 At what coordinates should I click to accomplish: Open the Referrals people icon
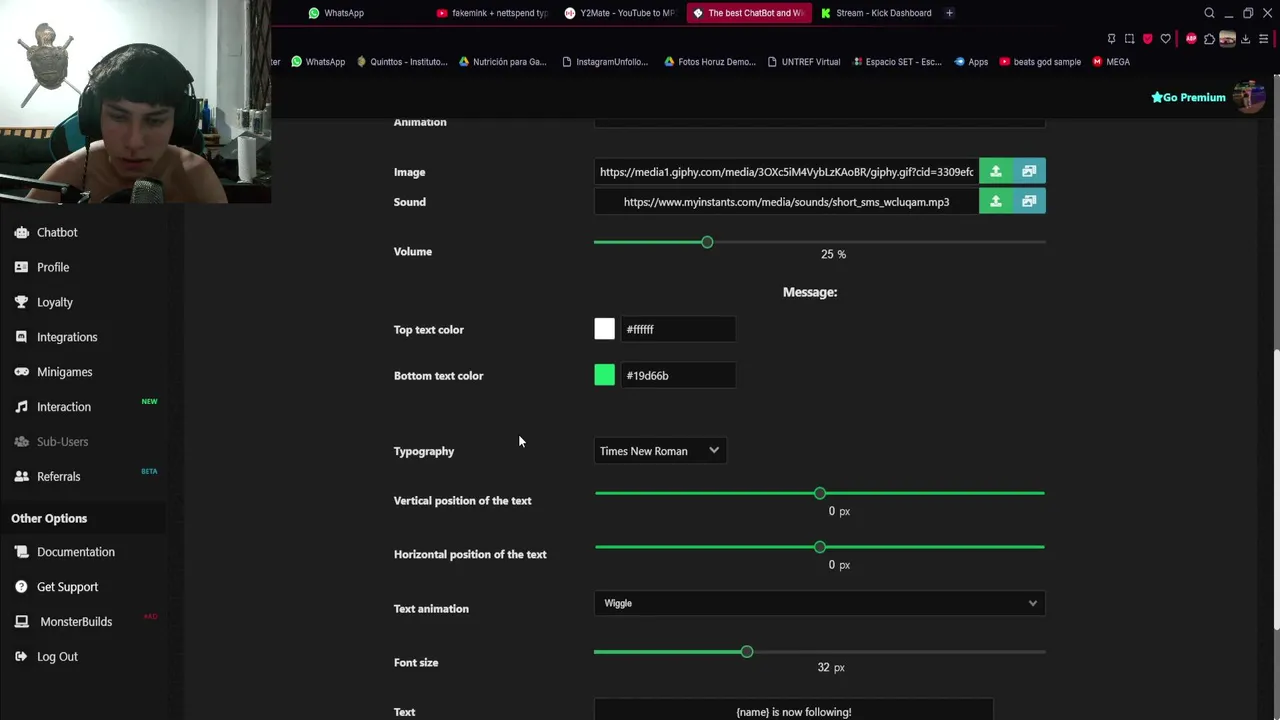click(x=21, y=477)
